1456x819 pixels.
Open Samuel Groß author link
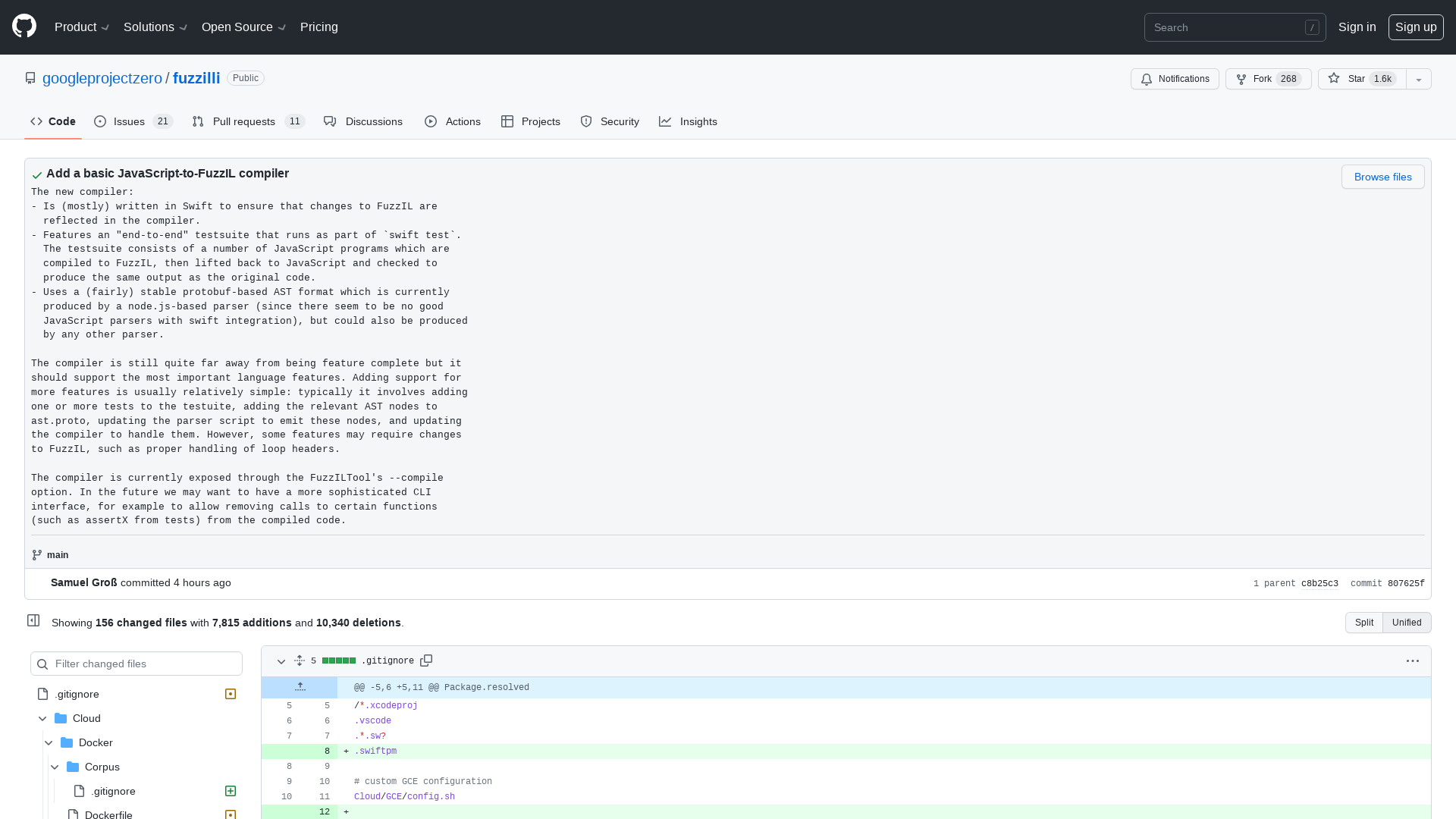pos(84,582)
